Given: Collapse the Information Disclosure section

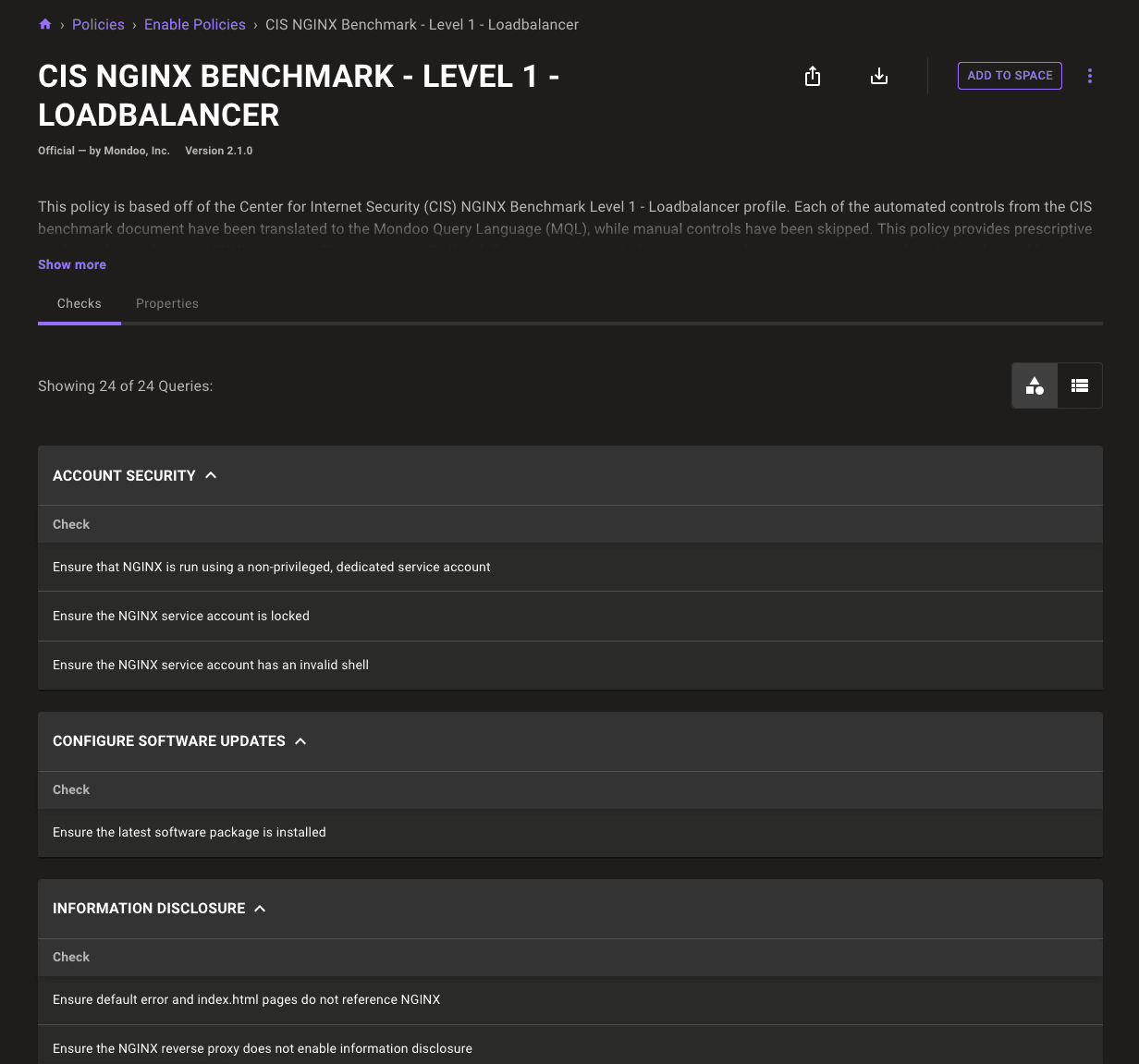Looking at the screenshot, I should (259, 908).
